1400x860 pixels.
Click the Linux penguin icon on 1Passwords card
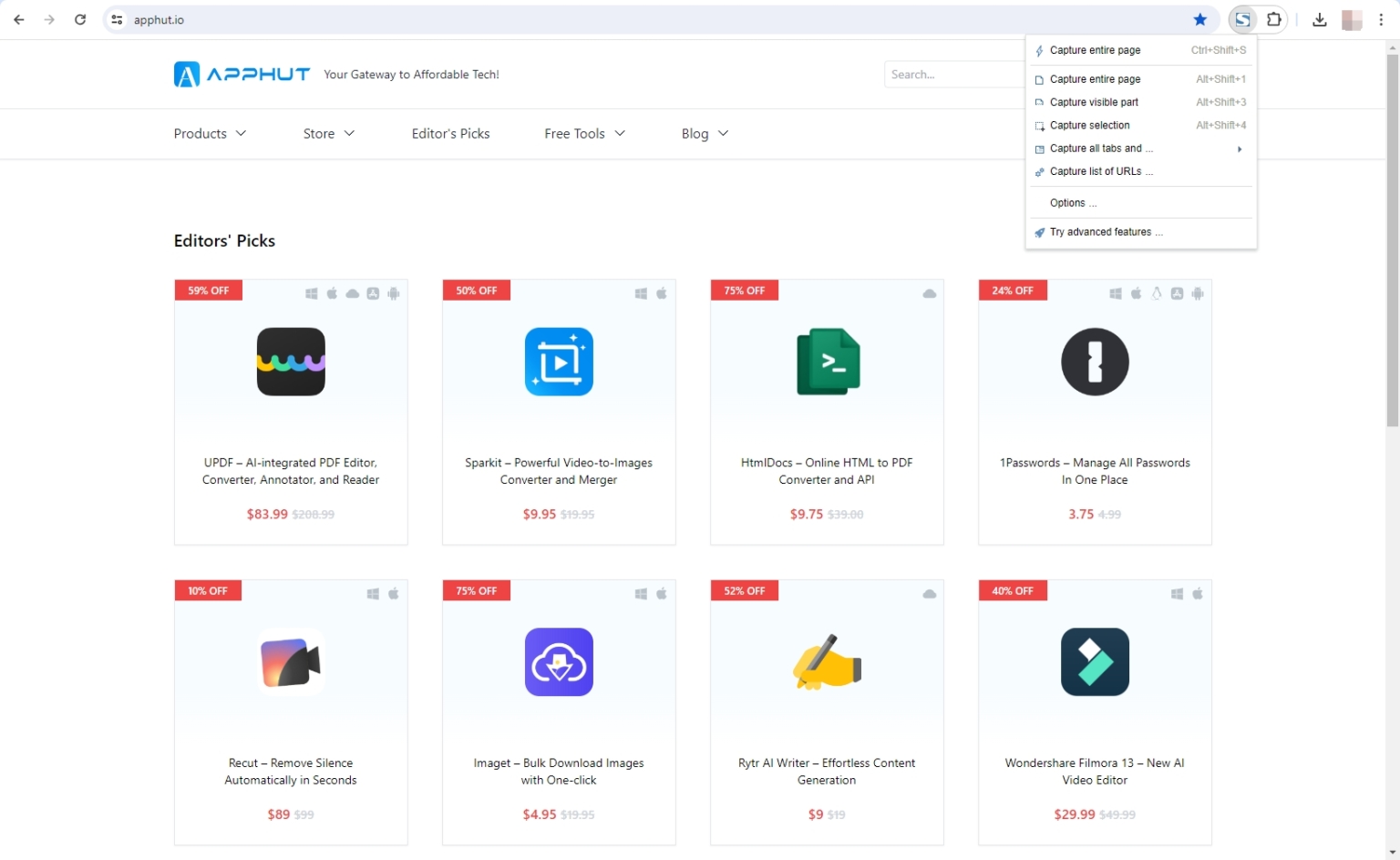[x=1157, y=293]
